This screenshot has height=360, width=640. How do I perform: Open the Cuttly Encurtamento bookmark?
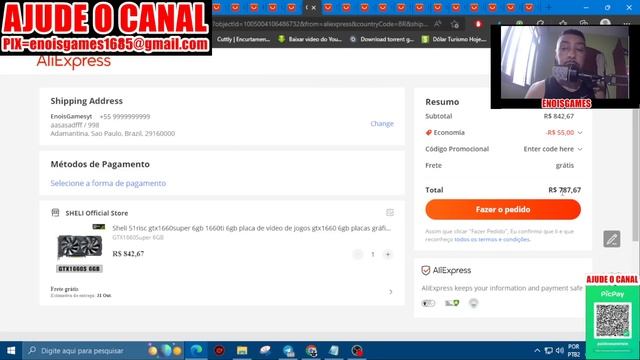click(x=243, y=39)
